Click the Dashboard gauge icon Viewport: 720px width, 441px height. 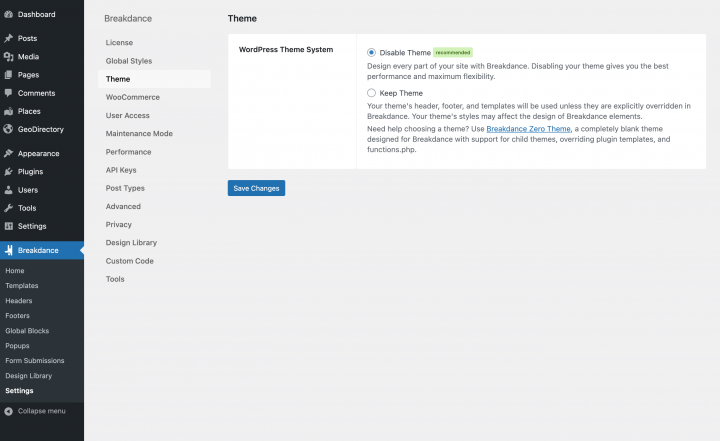pos(9,14)
